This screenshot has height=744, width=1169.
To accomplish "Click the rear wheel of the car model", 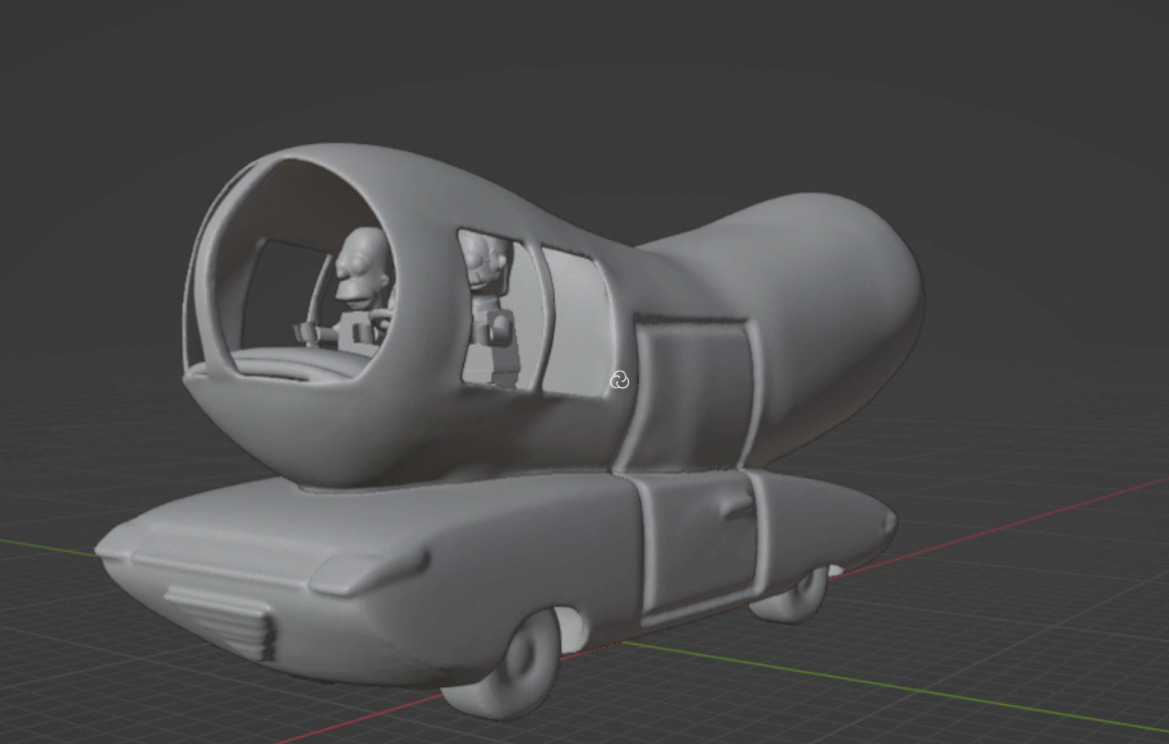I will pos(793,596).
